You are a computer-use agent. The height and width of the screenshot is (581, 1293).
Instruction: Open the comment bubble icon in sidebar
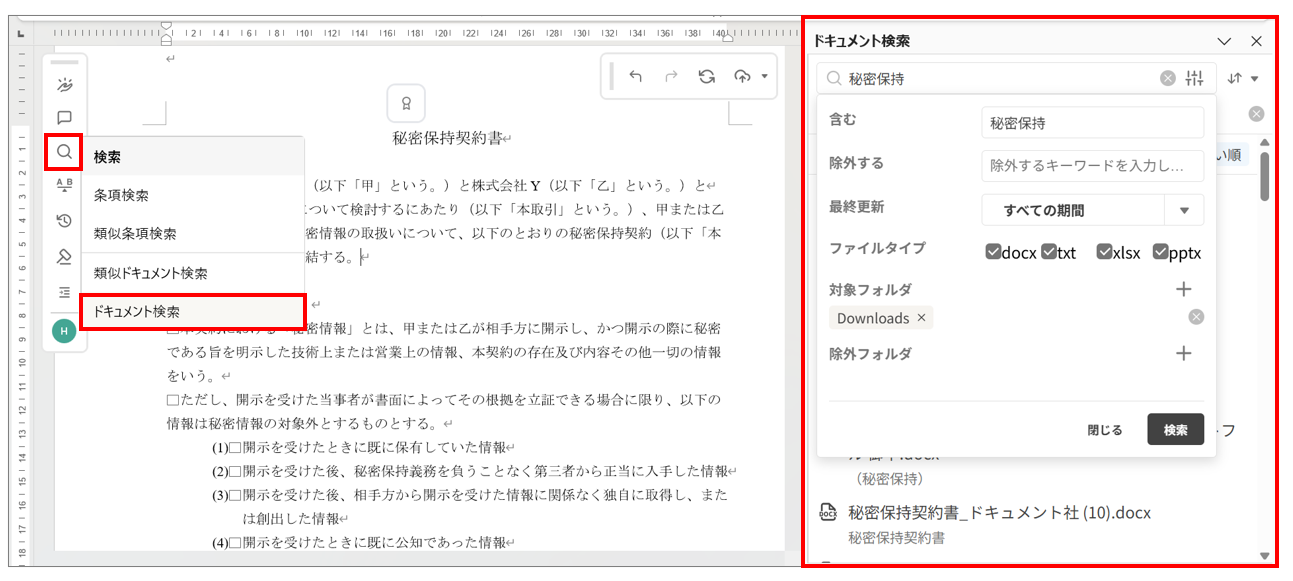64,118
